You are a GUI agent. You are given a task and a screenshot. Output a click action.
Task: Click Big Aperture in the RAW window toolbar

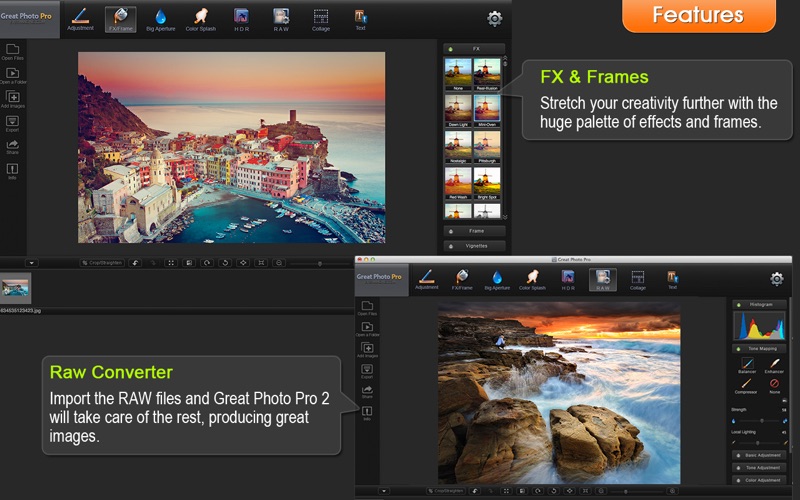(497, 279)
